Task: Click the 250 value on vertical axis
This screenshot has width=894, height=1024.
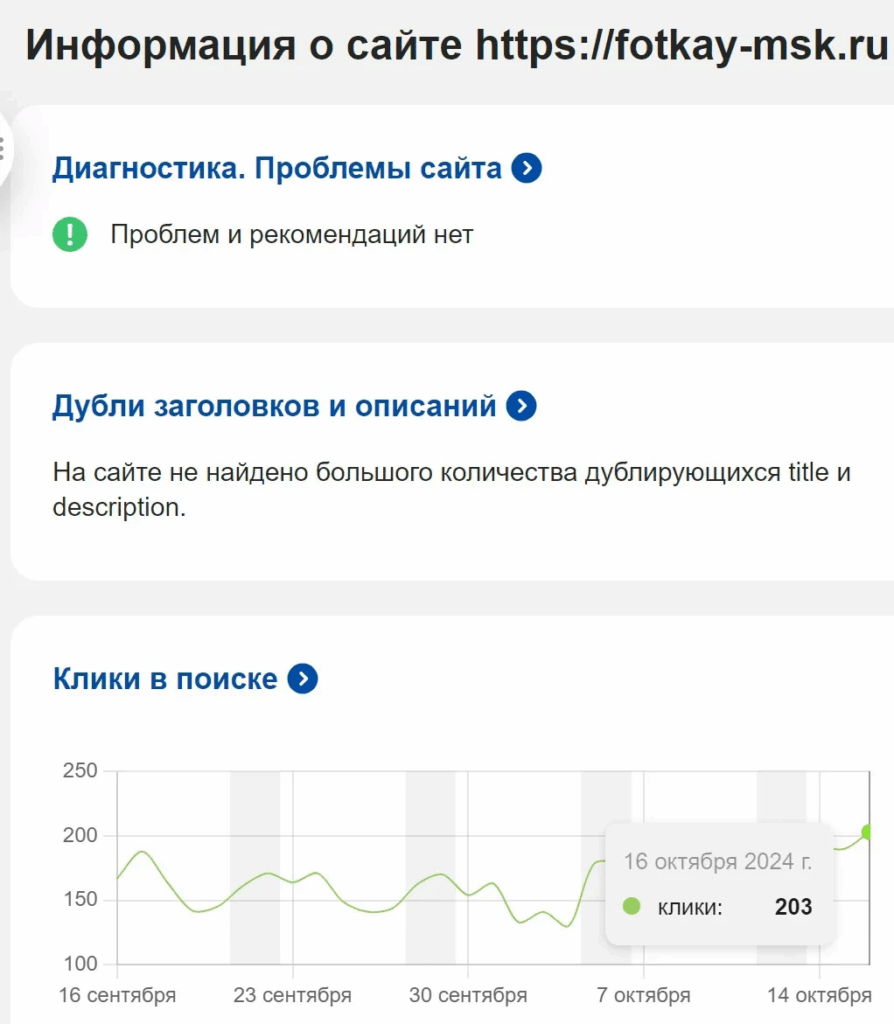Action: 80,770
